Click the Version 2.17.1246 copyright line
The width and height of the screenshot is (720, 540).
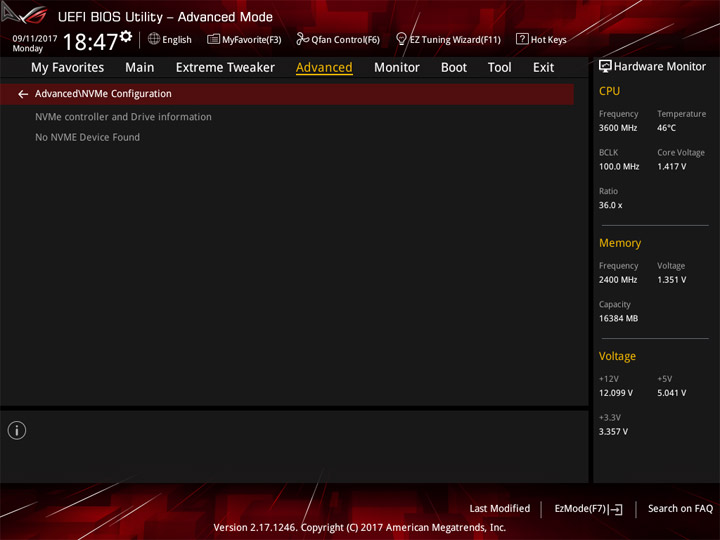(x=360, y=528)
